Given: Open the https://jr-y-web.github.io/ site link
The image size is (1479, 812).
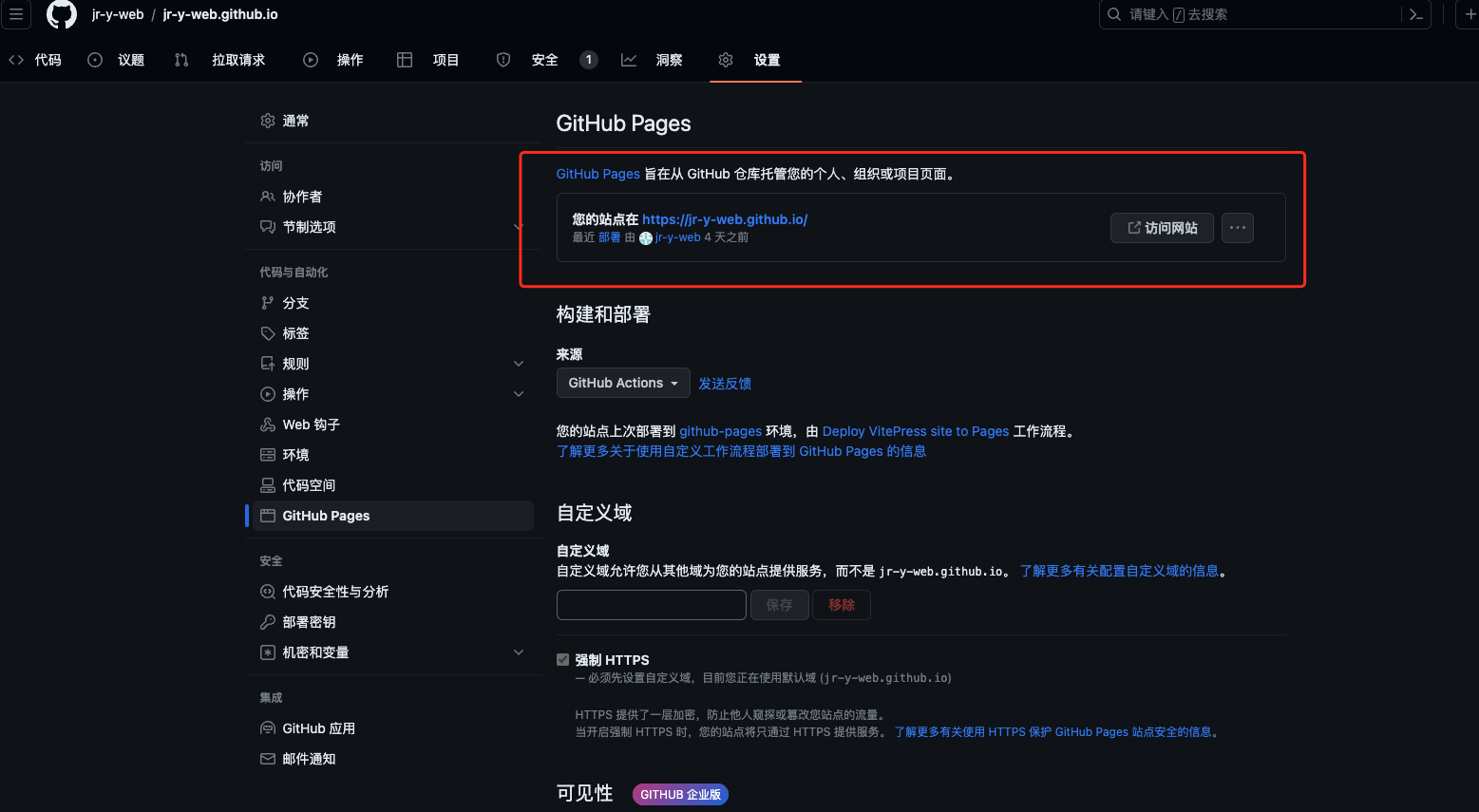Looking at the screenshot, I should [x=725, y=219].
